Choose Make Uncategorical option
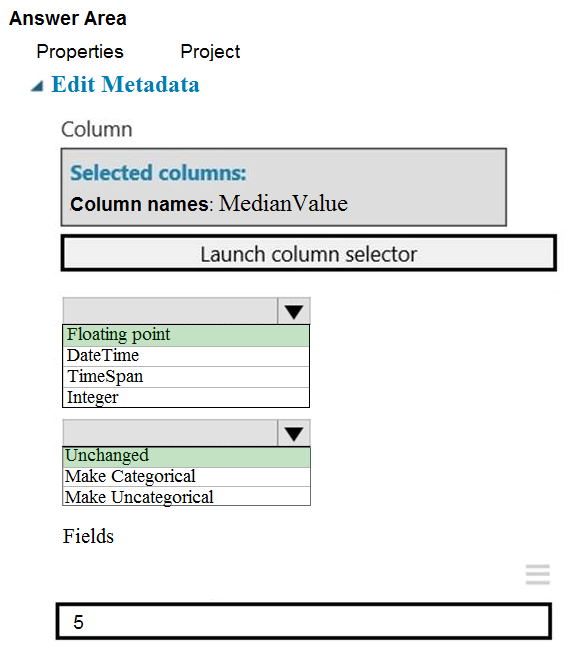Screen dimensions: 575x658 tap(186, 496)
